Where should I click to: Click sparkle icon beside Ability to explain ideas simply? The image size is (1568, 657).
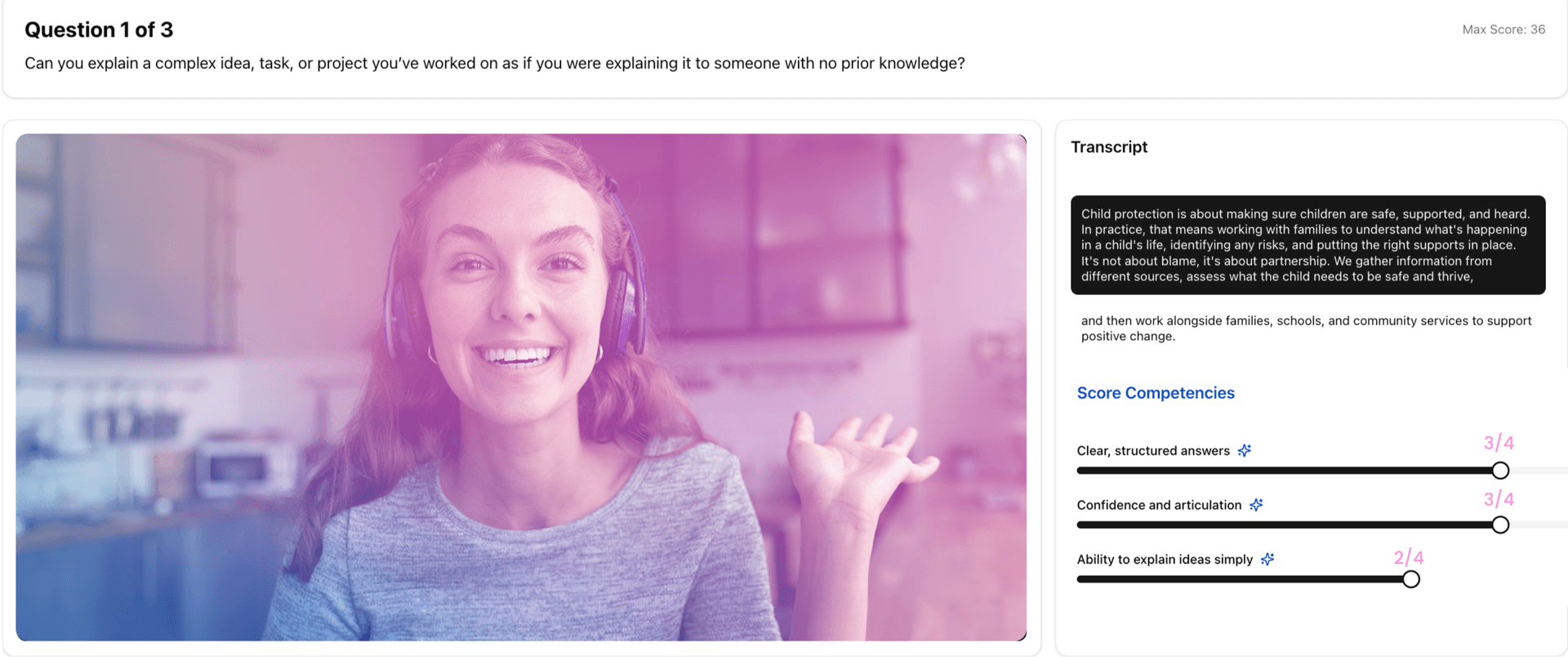[1267, 559]
